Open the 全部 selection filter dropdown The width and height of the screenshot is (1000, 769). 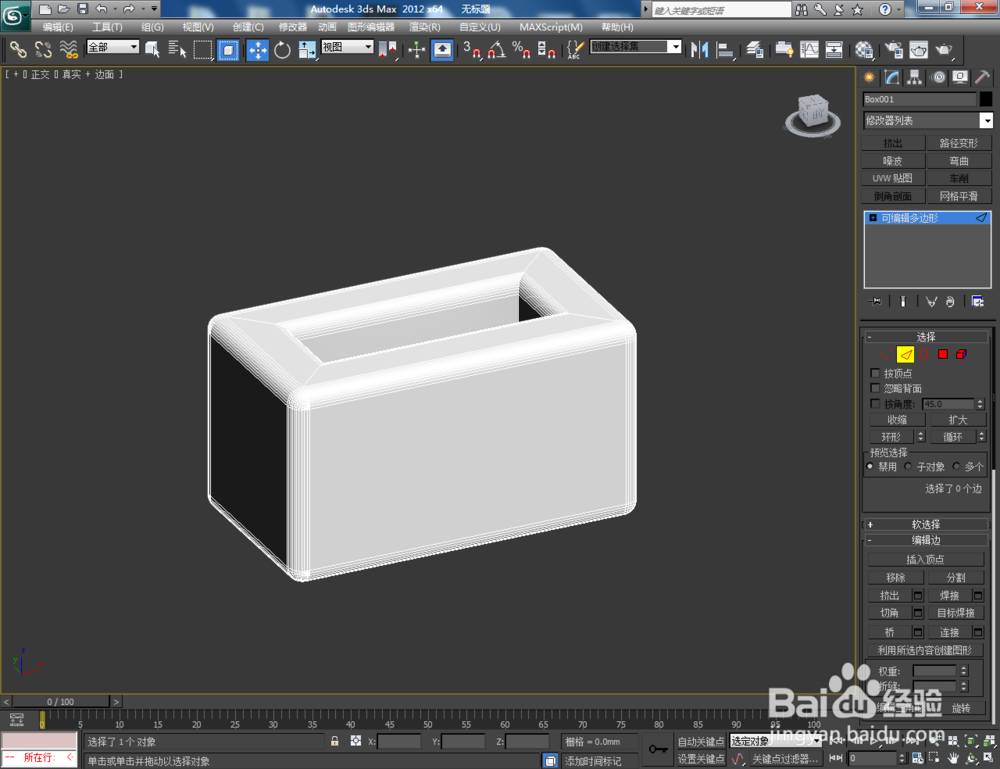113,47
